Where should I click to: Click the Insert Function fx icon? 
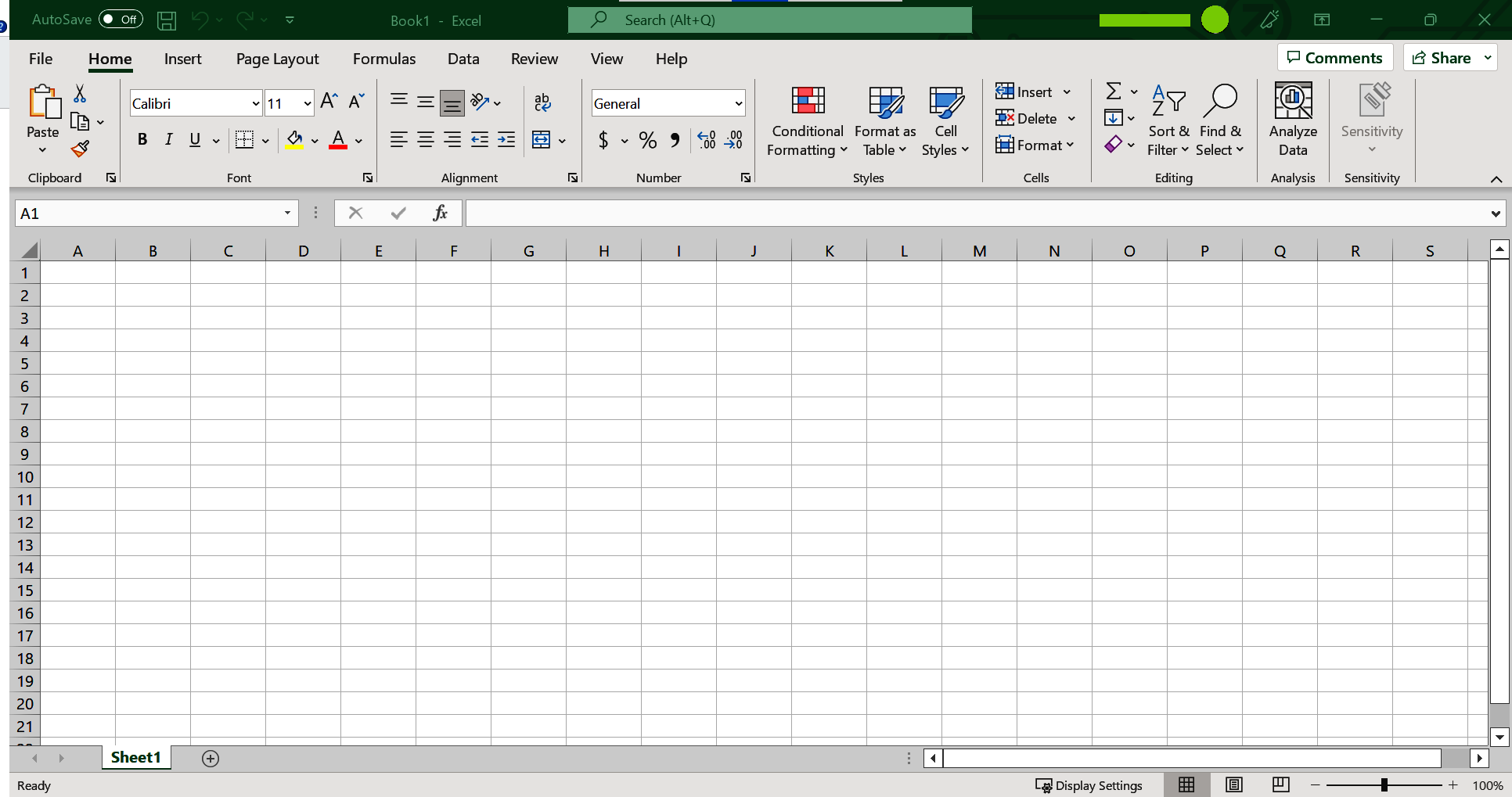point(440,213)
